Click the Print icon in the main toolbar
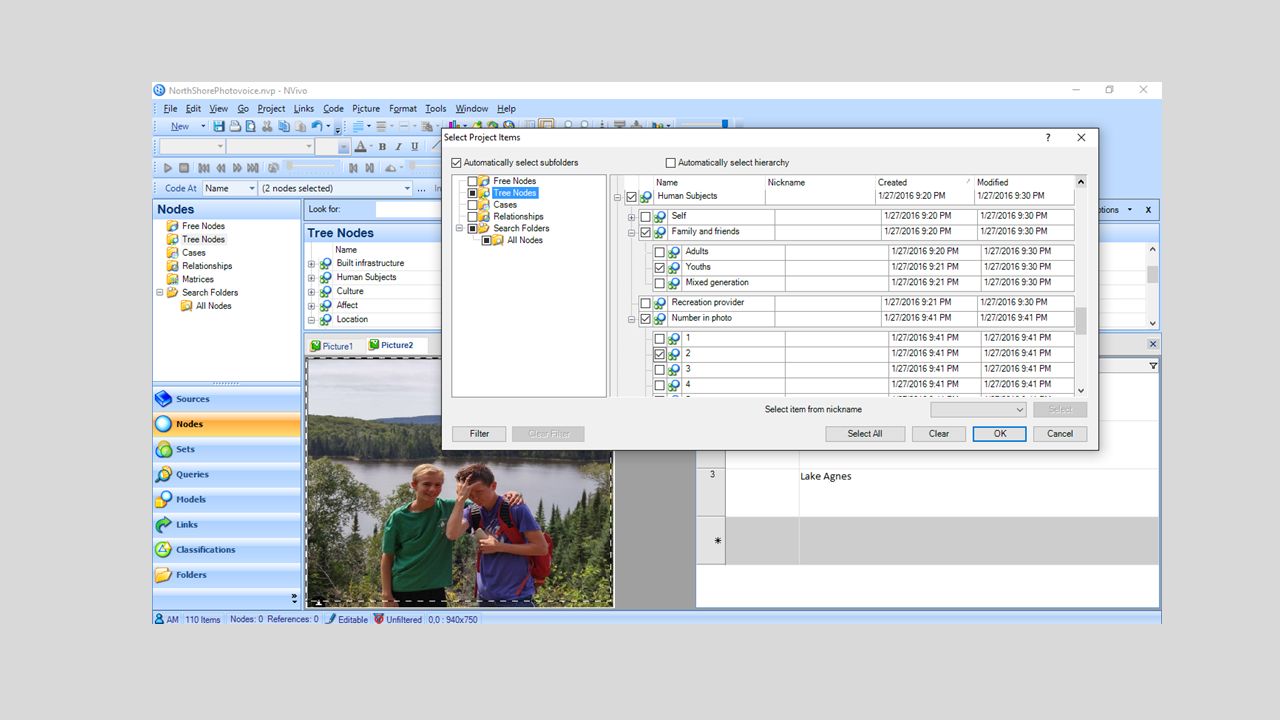1280x720 pixels. coord(235,126)
